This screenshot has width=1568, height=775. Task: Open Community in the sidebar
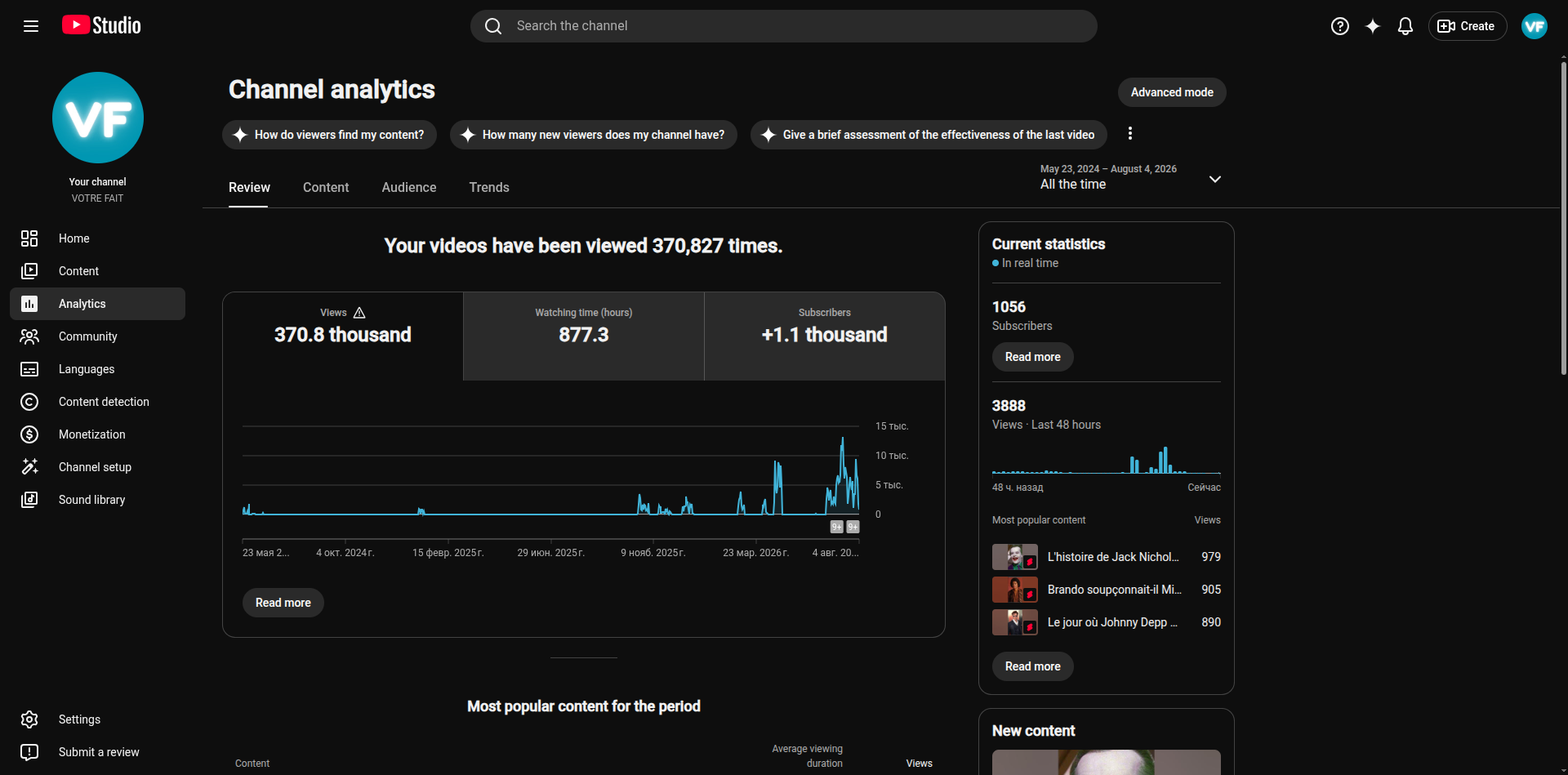[98, 336]
